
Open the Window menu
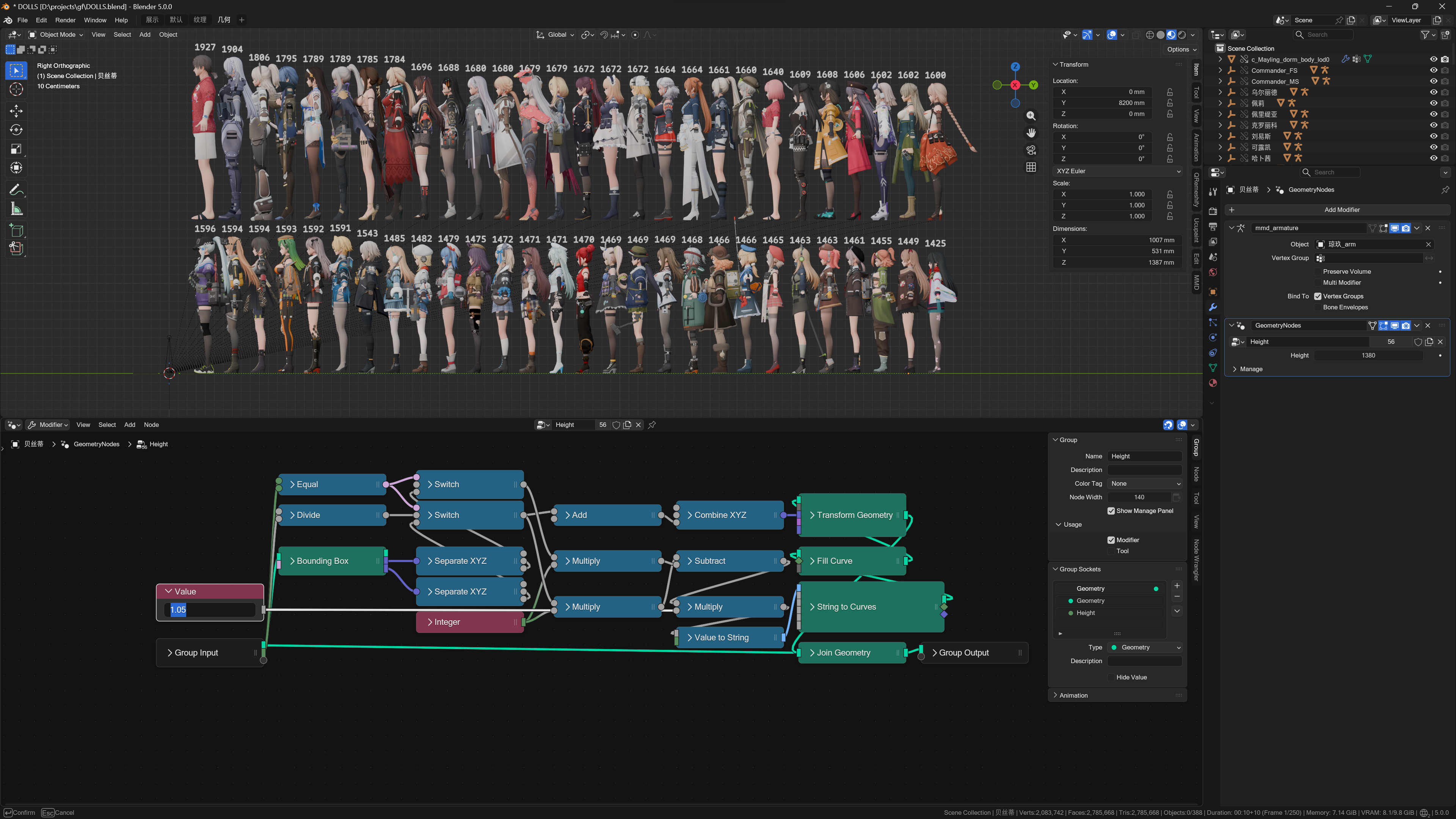[x=95, y=20]
